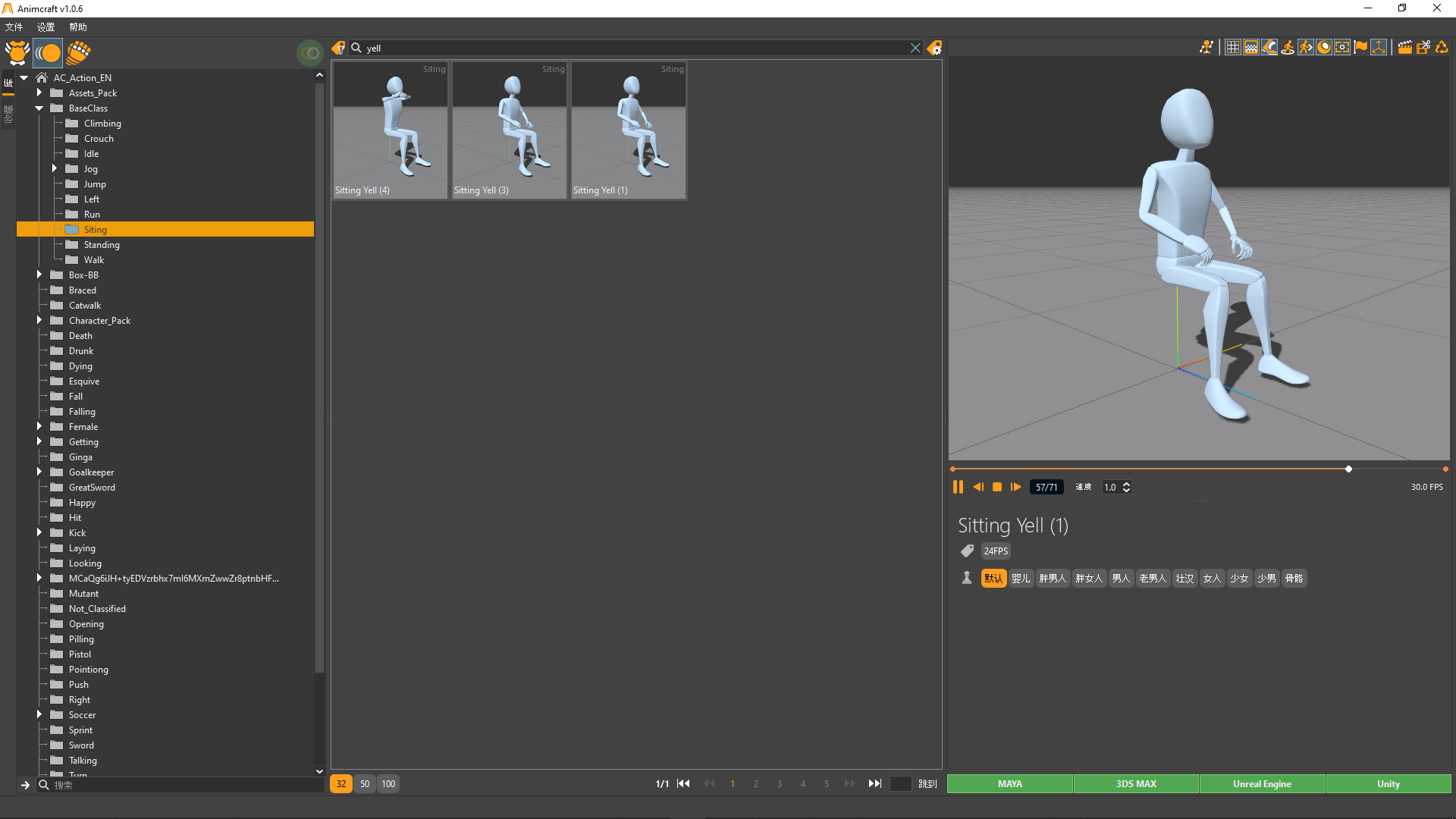
Task: Click the tag filter icon beside search
Action: 338,48
